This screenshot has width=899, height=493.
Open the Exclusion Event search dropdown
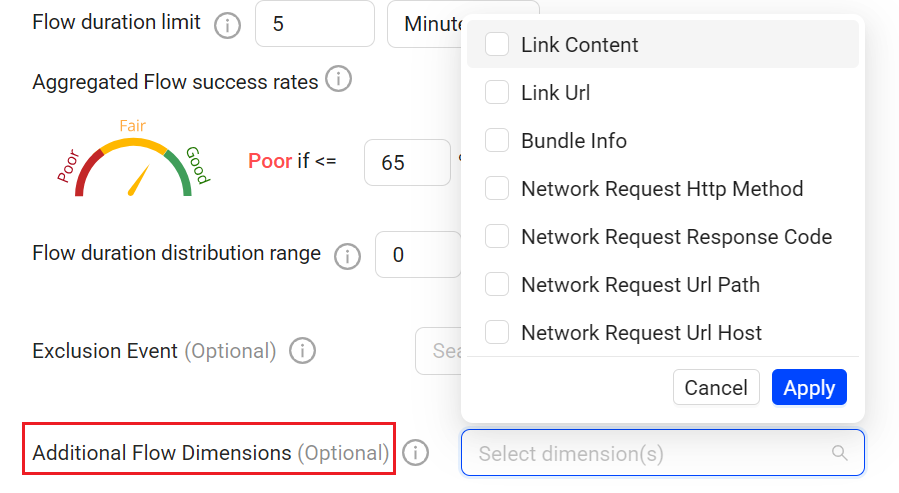[x=438, y=351]
